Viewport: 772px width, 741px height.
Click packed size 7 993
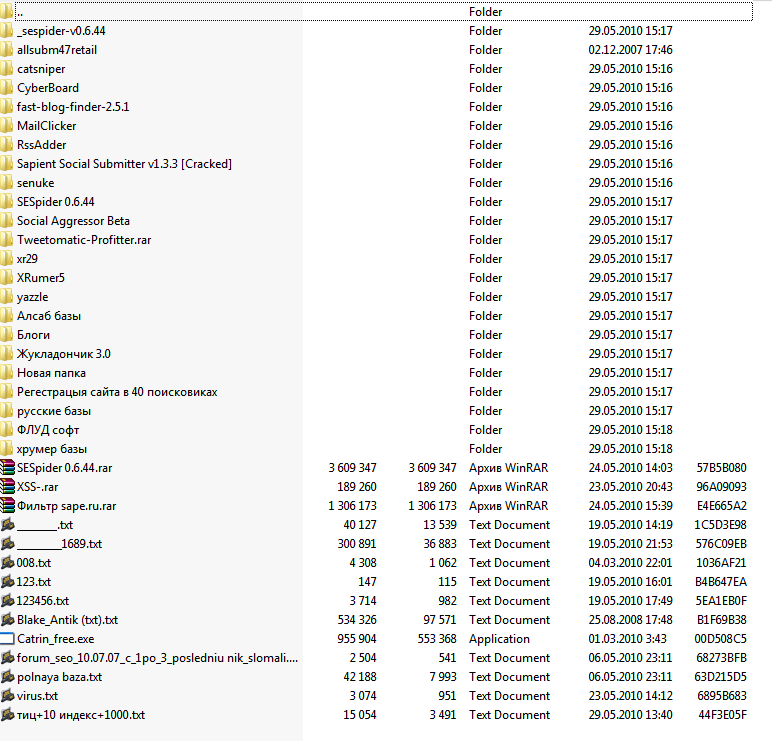443,677
